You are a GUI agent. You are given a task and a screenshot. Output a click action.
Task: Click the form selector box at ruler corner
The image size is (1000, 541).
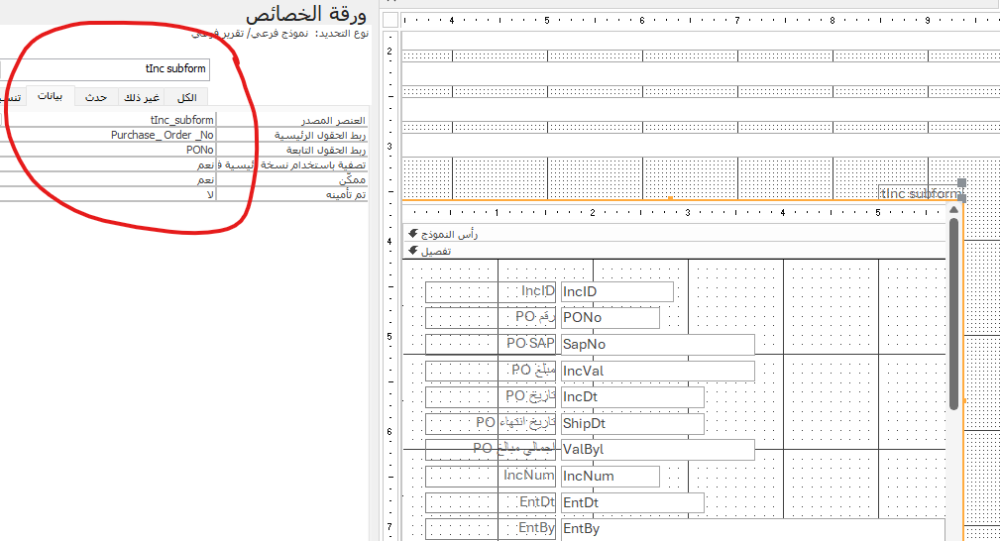pos(391,20)
